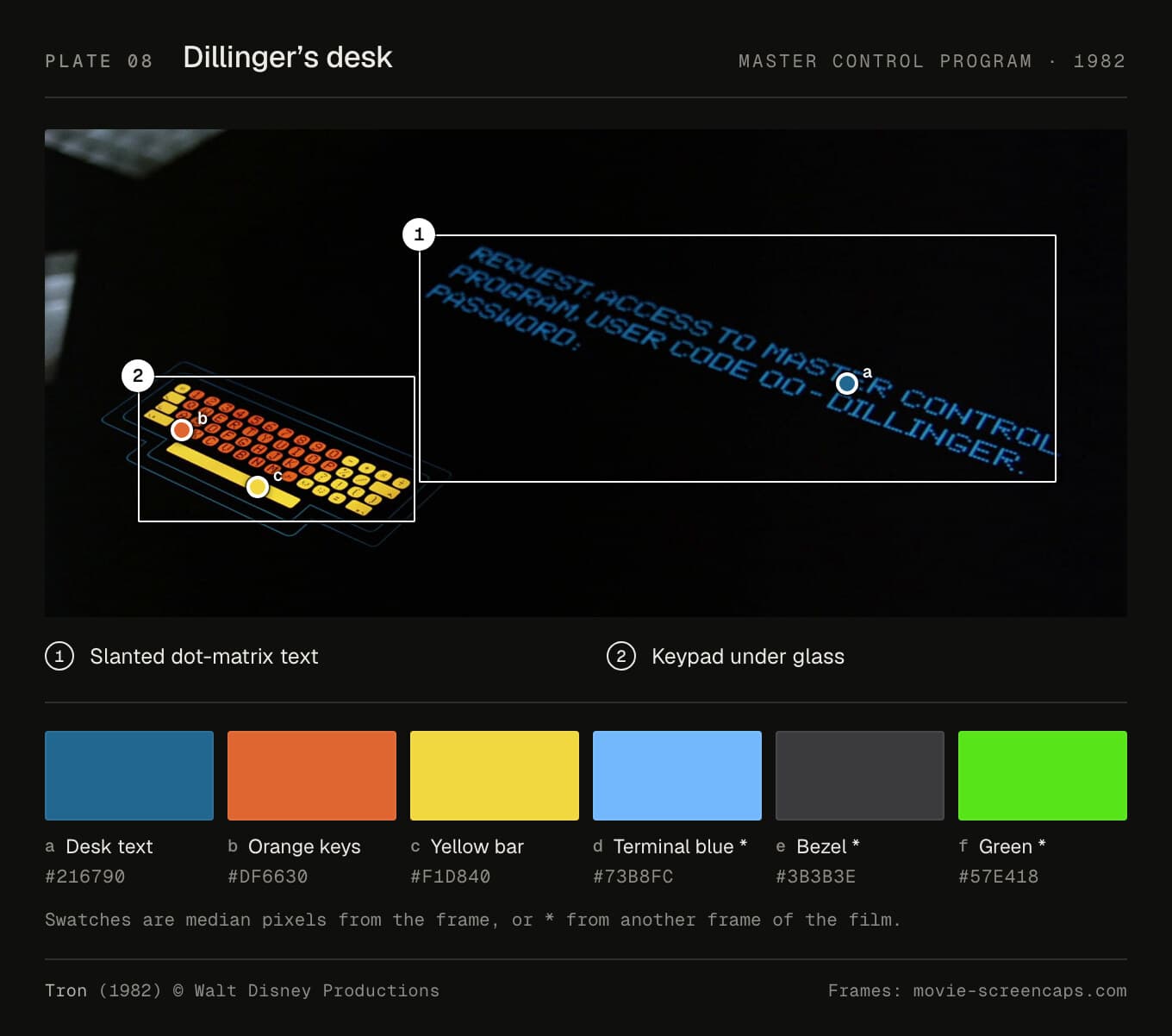Open the movie-screencaps.com frames link
The image size is (1172, 1036).
[x=1019, y=991]
